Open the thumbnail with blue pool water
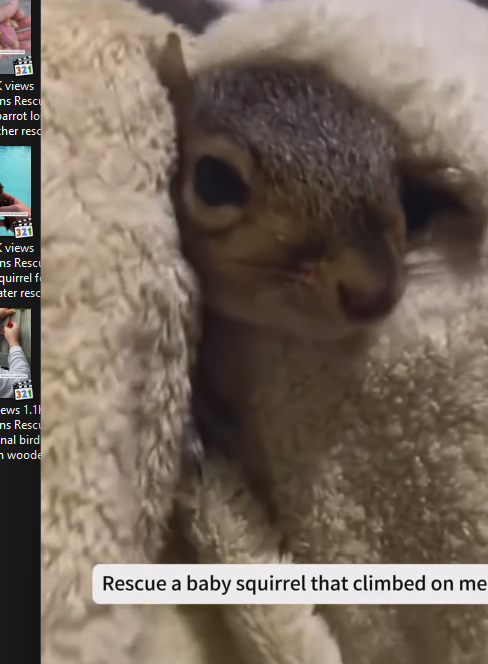Viewport: 488px width, 664px height. coord(15,191)
